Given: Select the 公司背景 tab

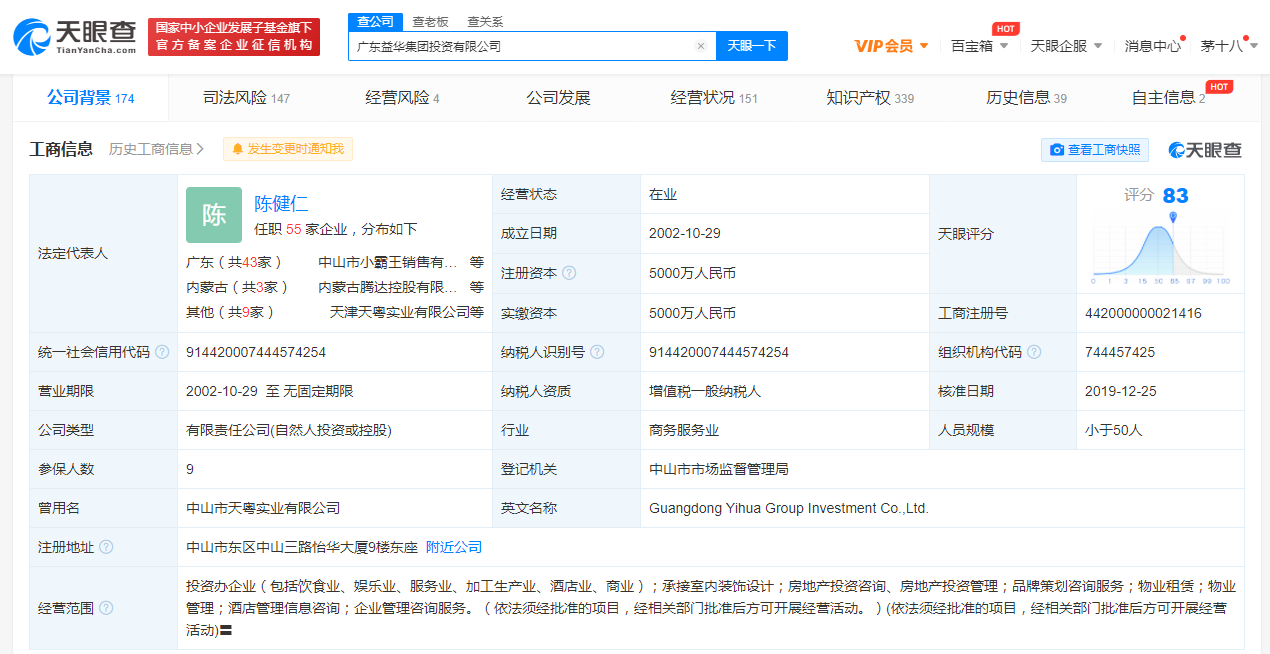Looking at the screenshot, I should coord(91,98).
